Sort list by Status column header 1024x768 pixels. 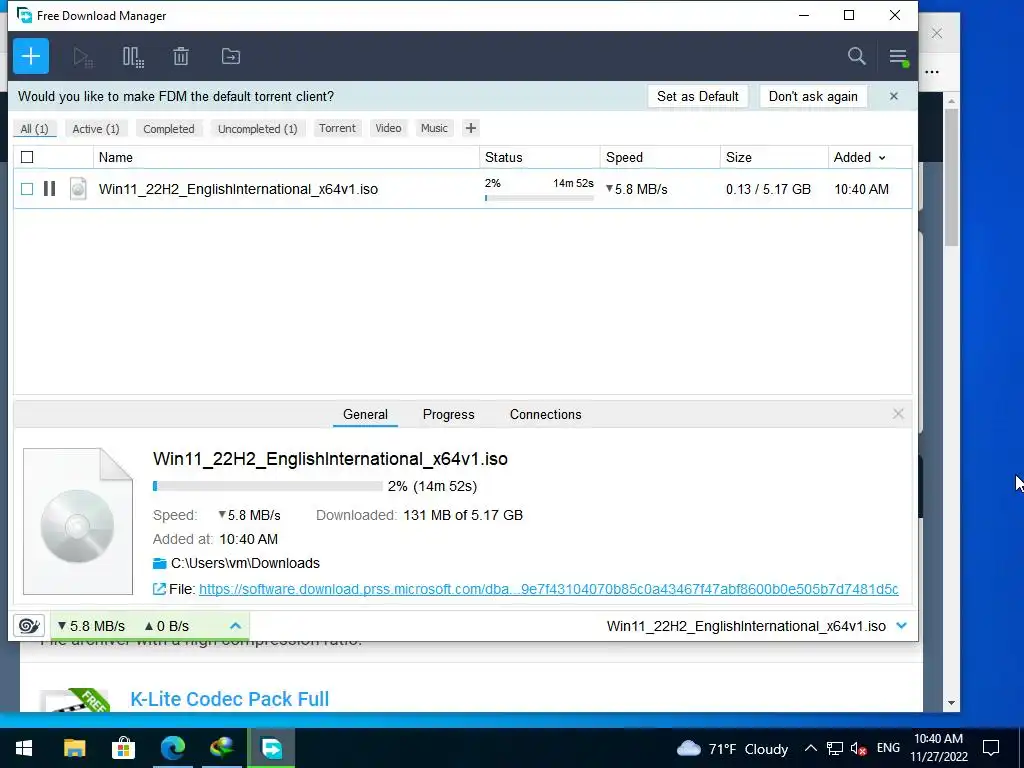[539, 157]
